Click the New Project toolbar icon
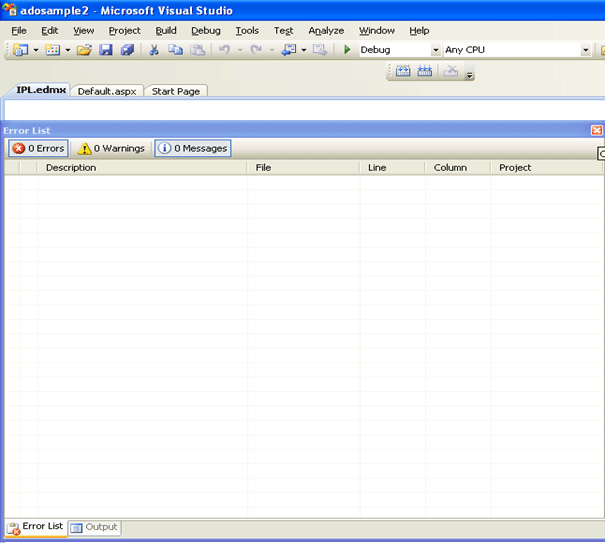605x543 pixels. pos(21,50)
